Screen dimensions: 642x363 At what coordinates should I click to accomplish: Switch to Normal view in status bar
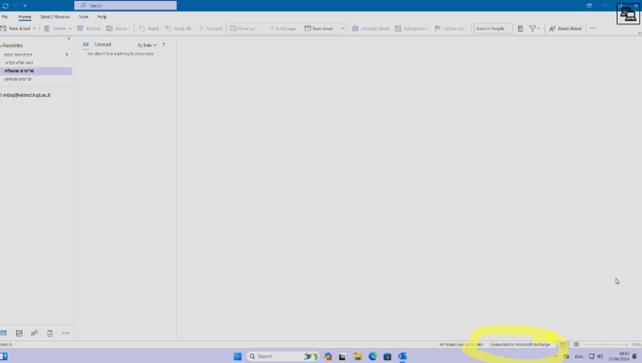point(563,345)
